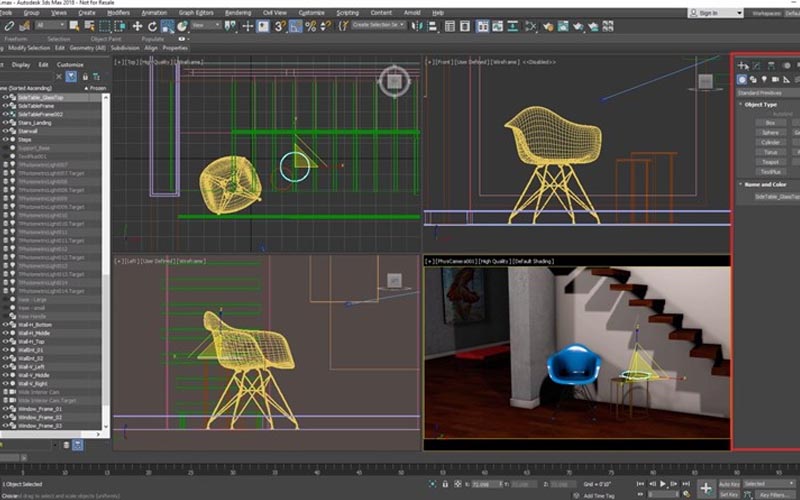Screen dimensions: 800x500
Task: Click the X coordinate input field
Action: click(x=488, y=484)
